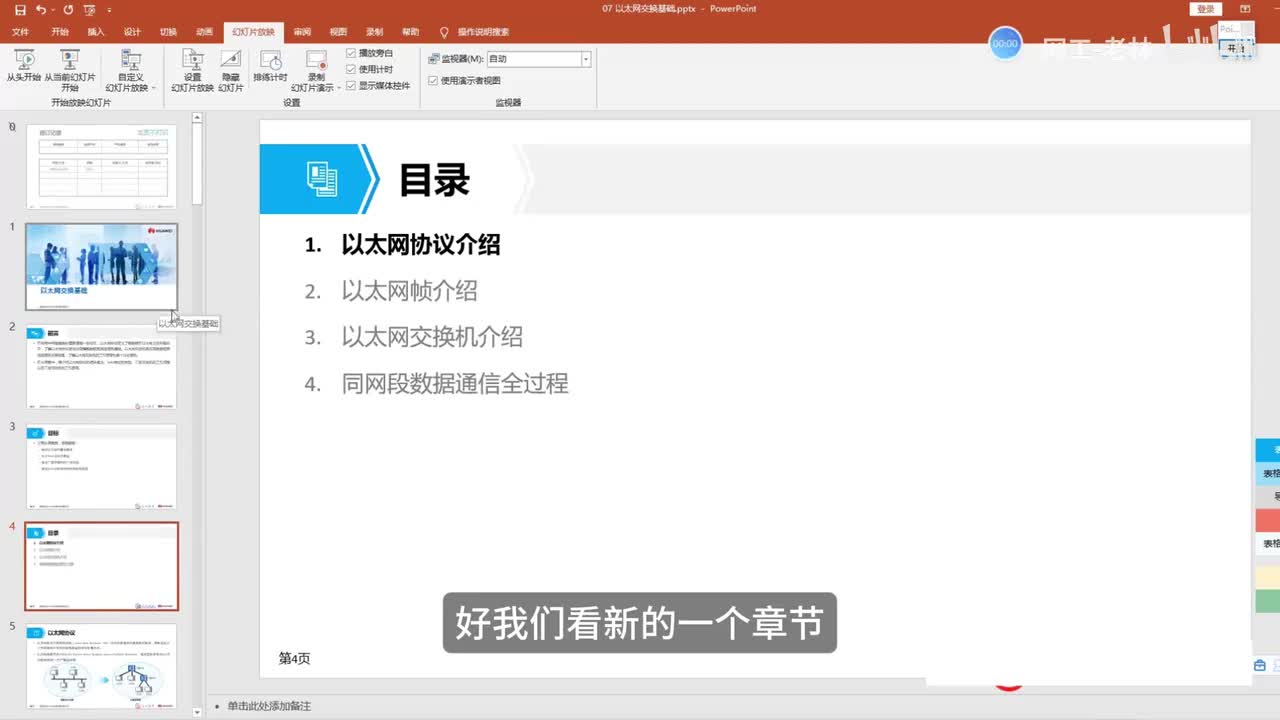This screenshot has height=720, width=1280.
Task: Switch to the Design (设计) tab
Action: [x=132, y=32]
